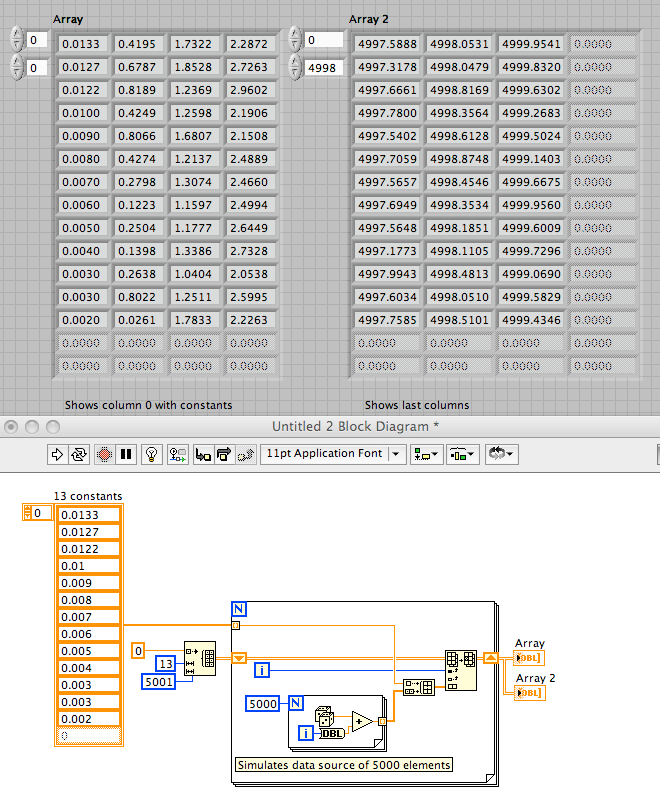Click the 5000 loop count constant
Image resolution: width=660 pixels, height=796 pixels.
tap(262, 704)
